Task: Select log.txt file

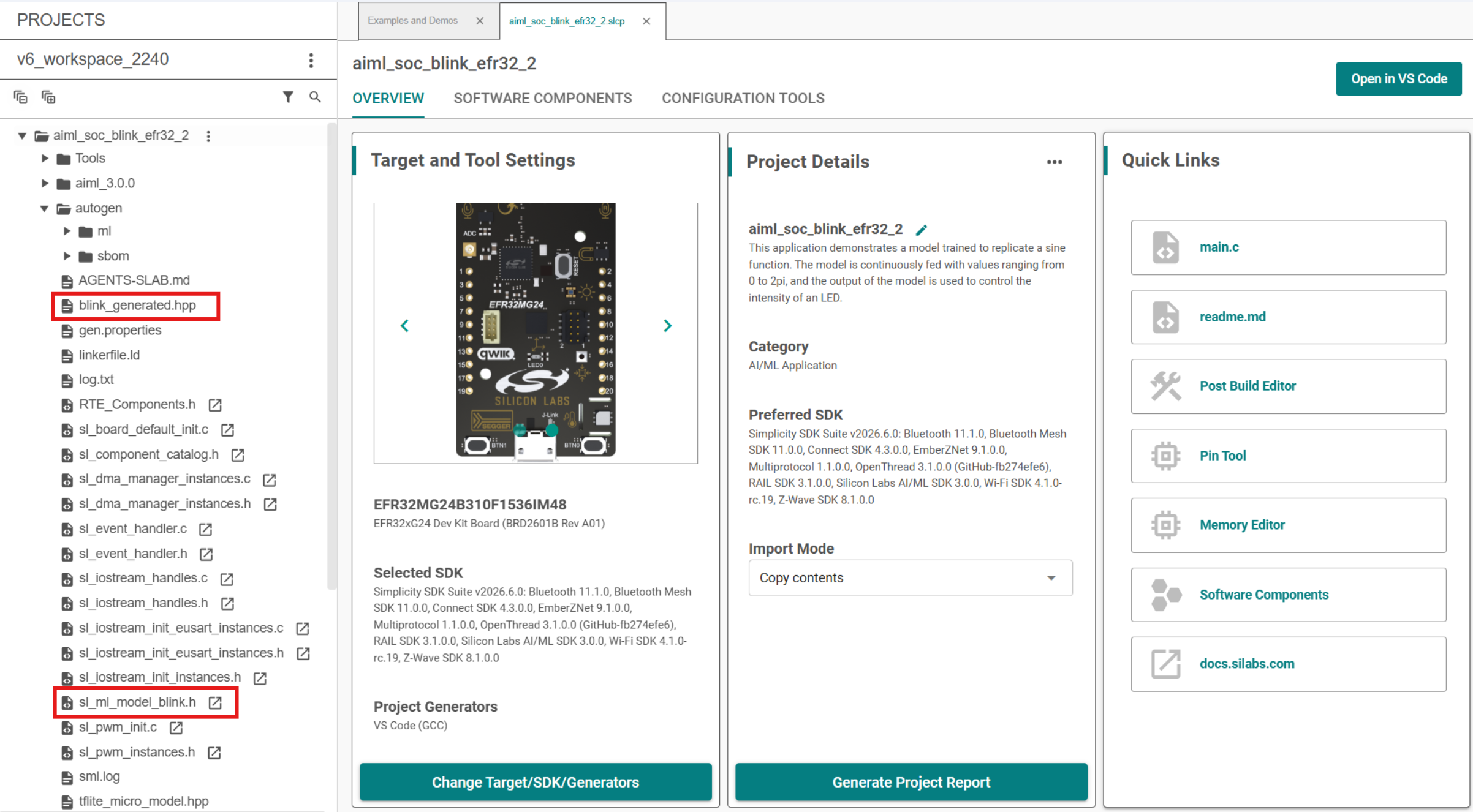Action: click(x=96, y=380)
